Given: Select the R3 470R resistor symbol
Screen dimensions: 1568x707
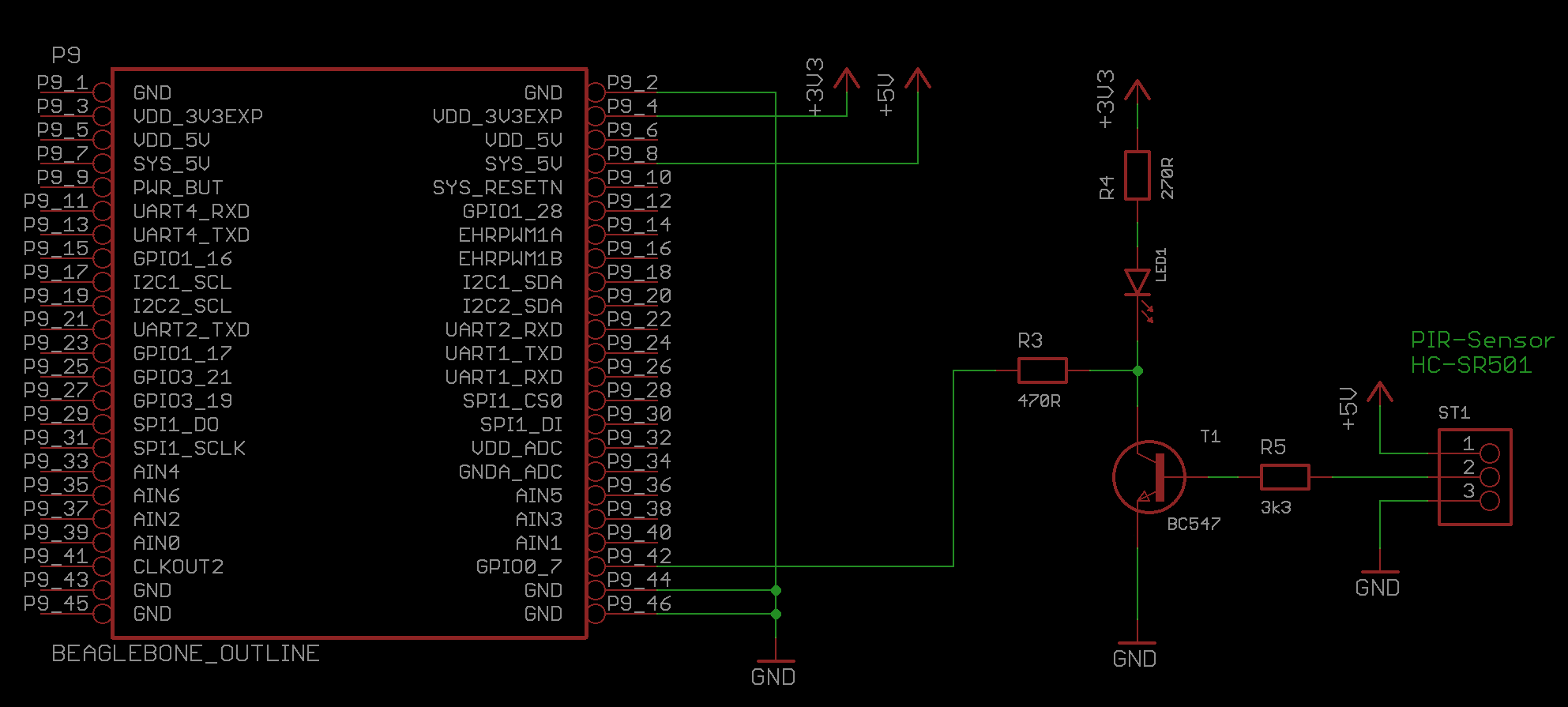Looking at the screenshot, I should (x=1042, y=370).
